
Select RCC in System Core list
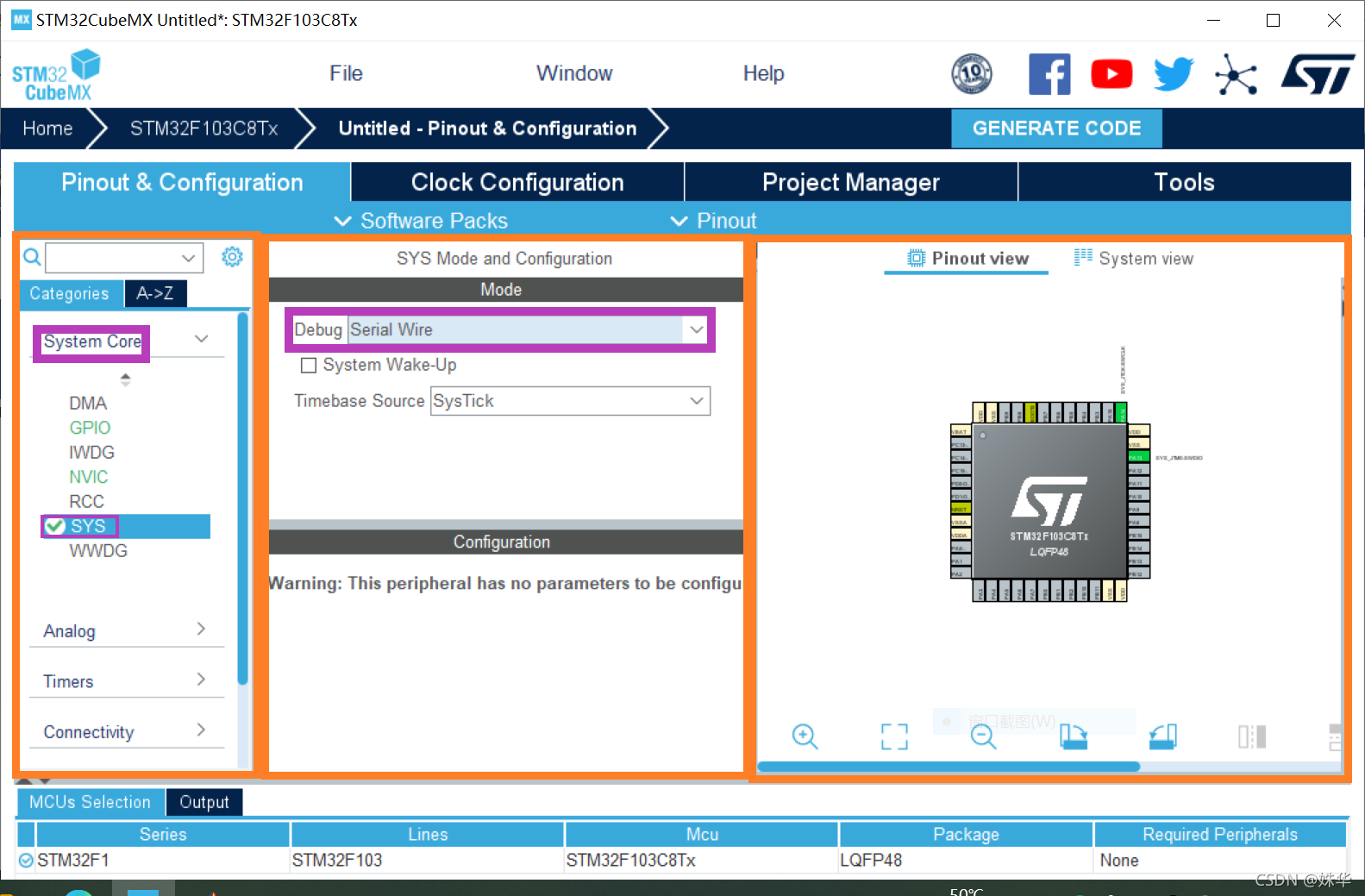tap(86, 501)
